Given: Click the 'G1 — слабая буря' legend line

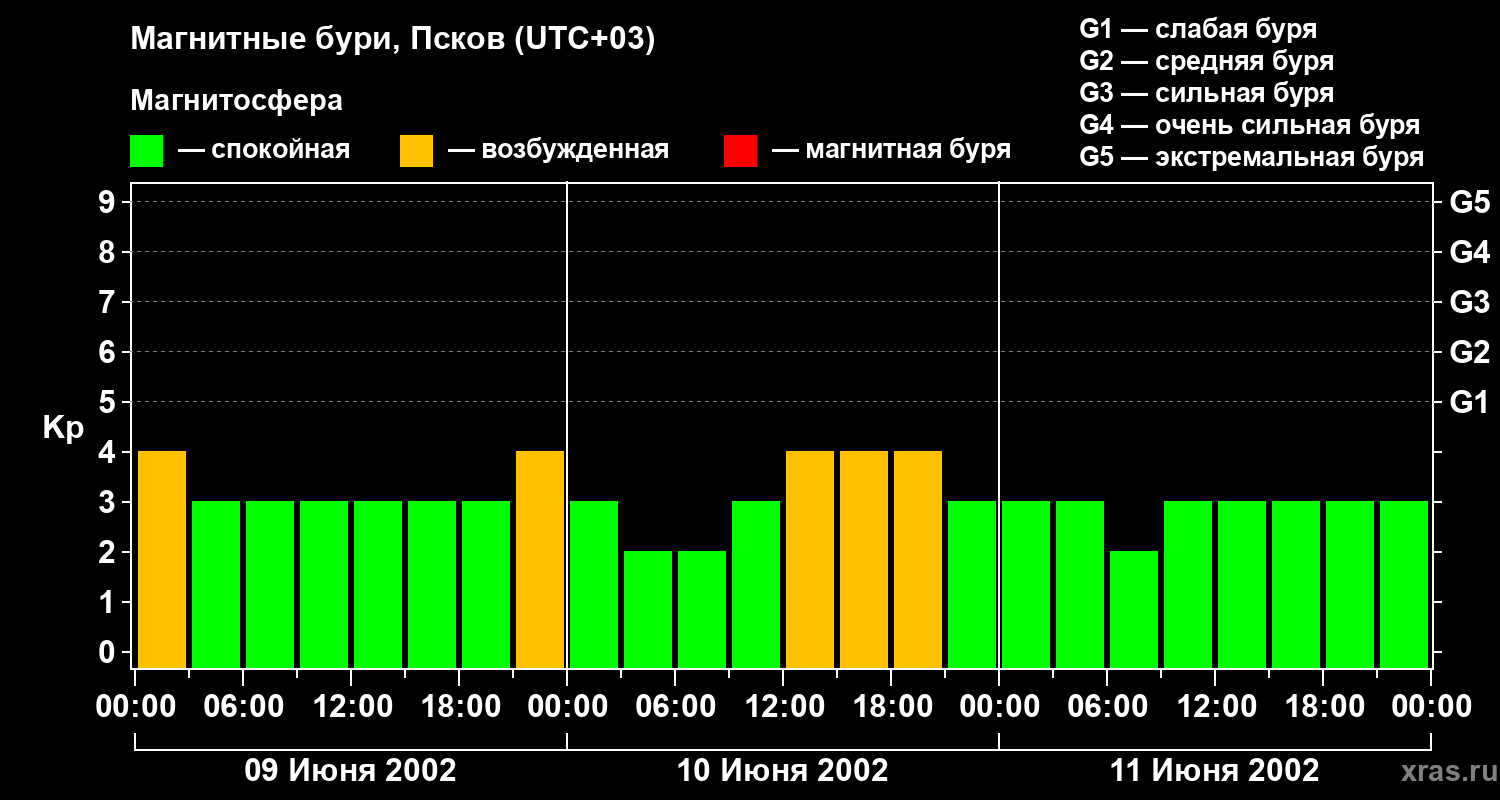Looking at the screenshot, I should click(x=1198, y=29).
